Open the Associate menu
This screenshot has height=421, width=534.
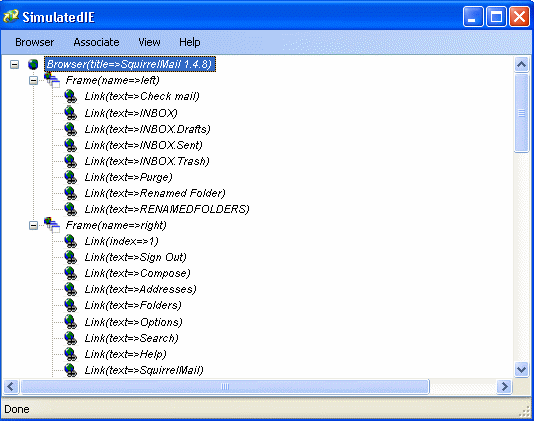click(96, 42)
